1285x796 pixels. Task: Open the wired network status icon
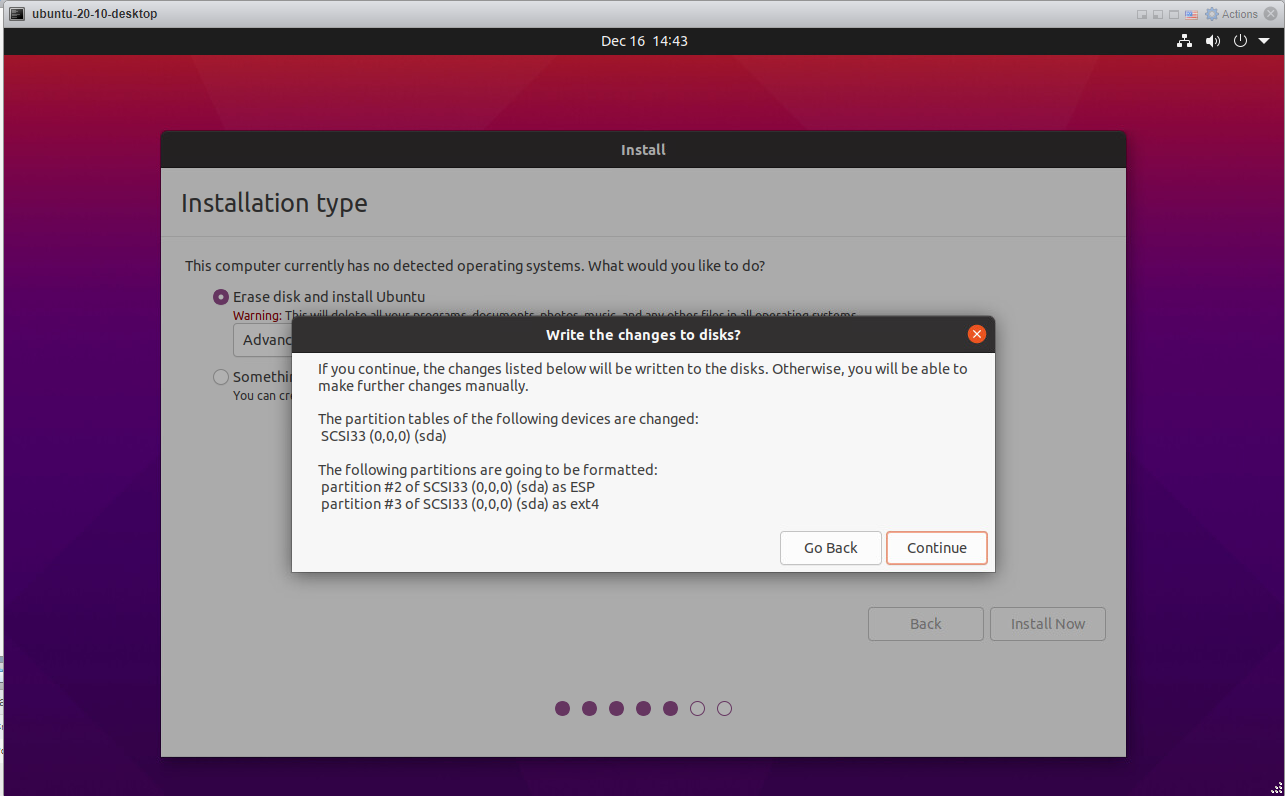[1184, 41]
